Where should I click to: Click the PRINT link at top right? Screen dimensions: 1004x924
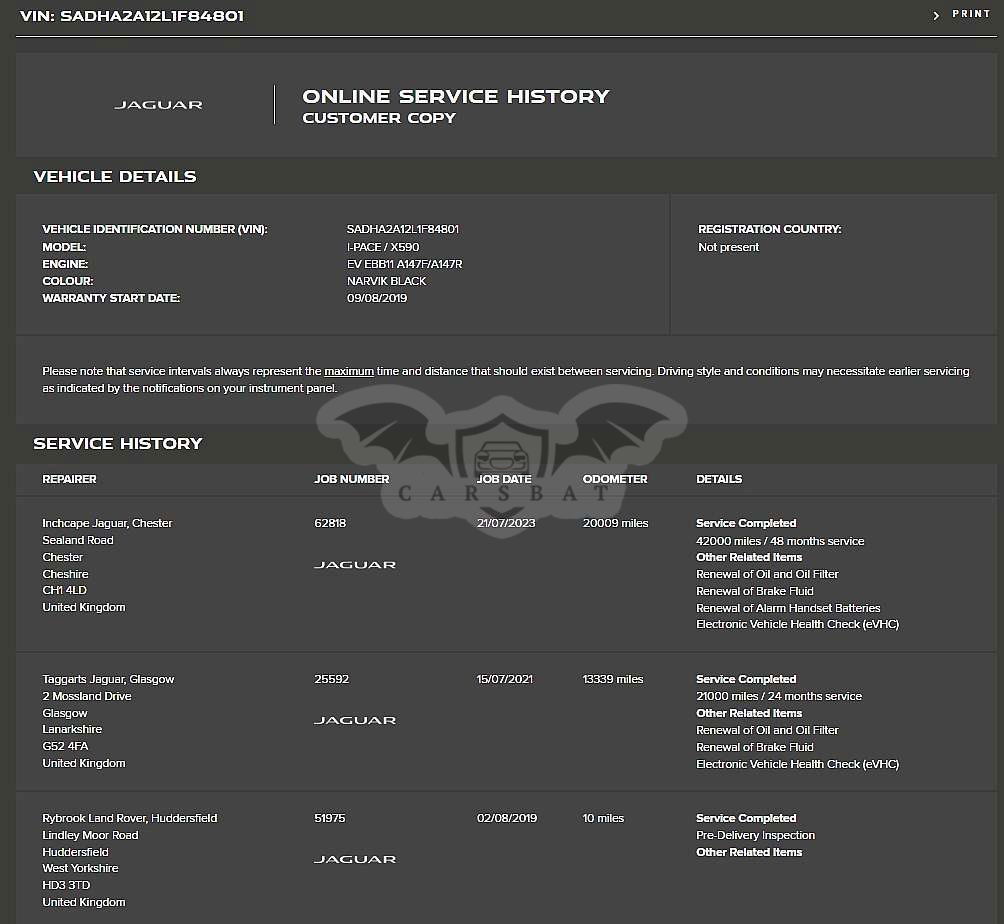[970, 14]
